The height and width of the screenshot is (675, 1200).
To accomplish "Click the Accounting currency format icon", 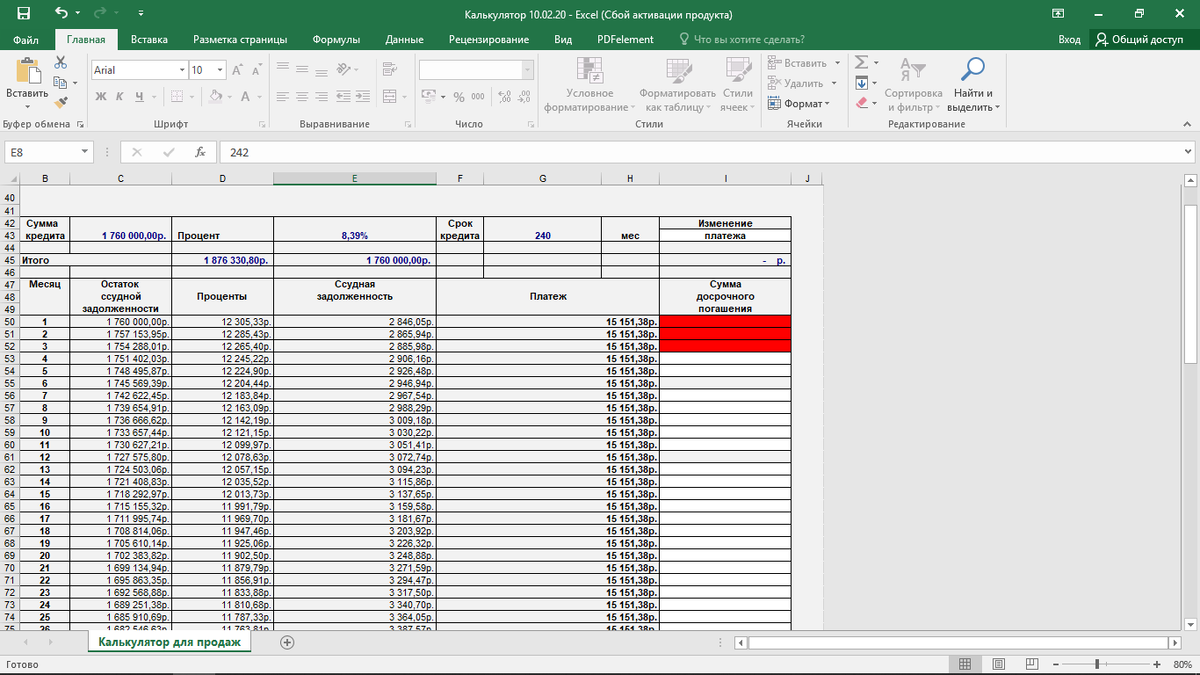I will pos(428,97).
